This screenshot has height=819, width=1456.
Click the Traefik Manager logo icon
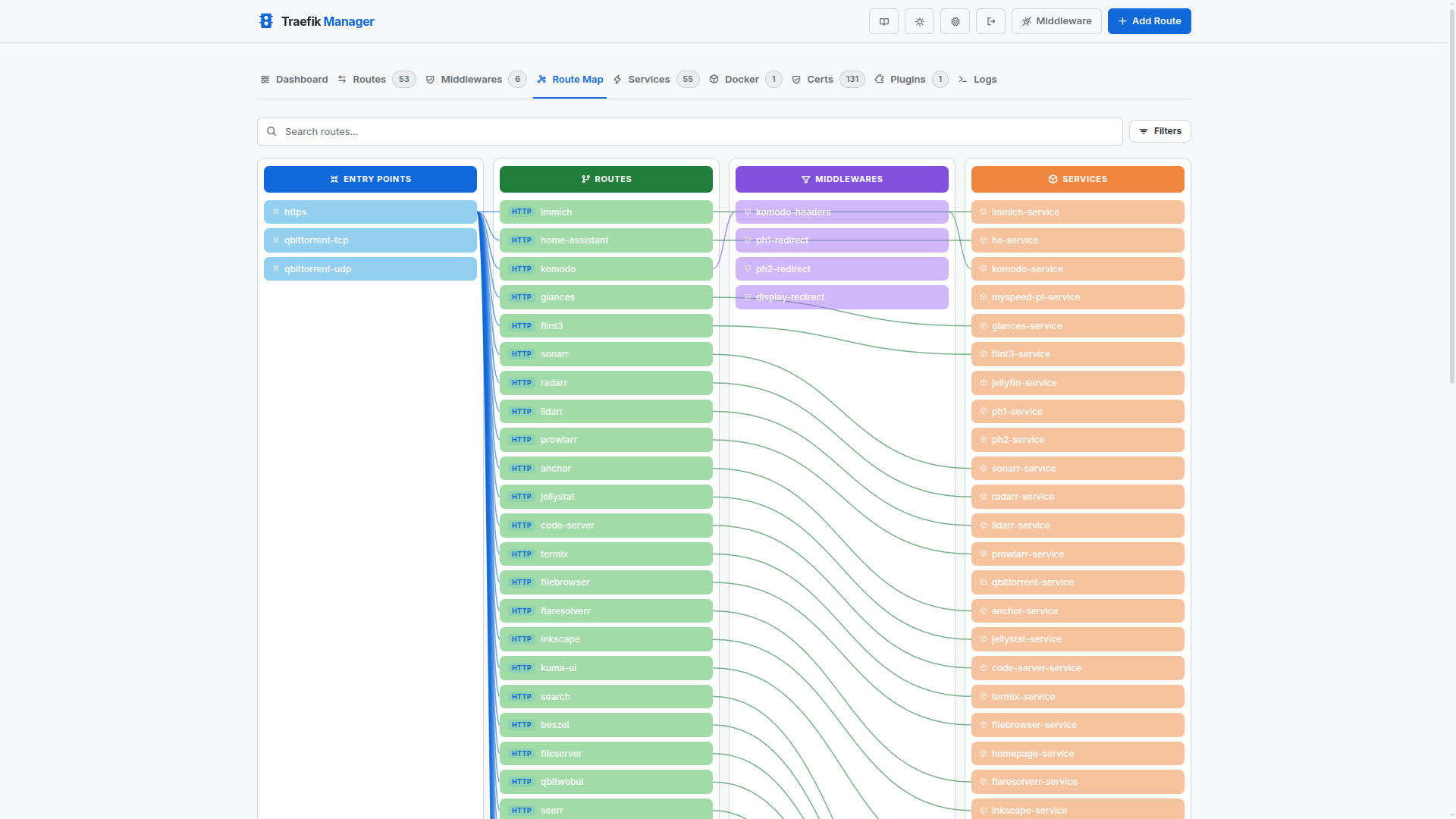[x=265, y=21]
